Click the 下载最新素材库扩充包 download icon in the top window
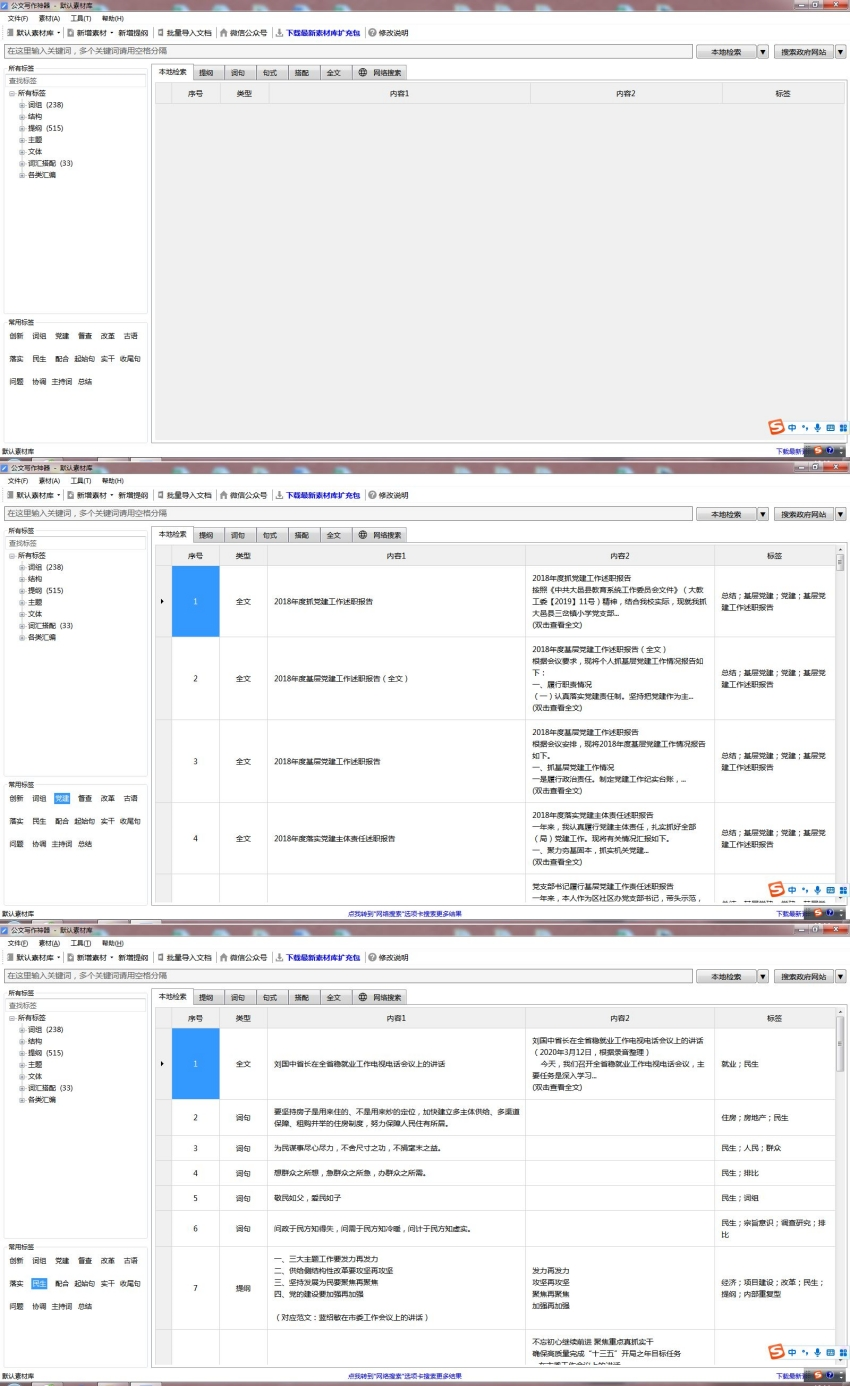 (279, 33)
